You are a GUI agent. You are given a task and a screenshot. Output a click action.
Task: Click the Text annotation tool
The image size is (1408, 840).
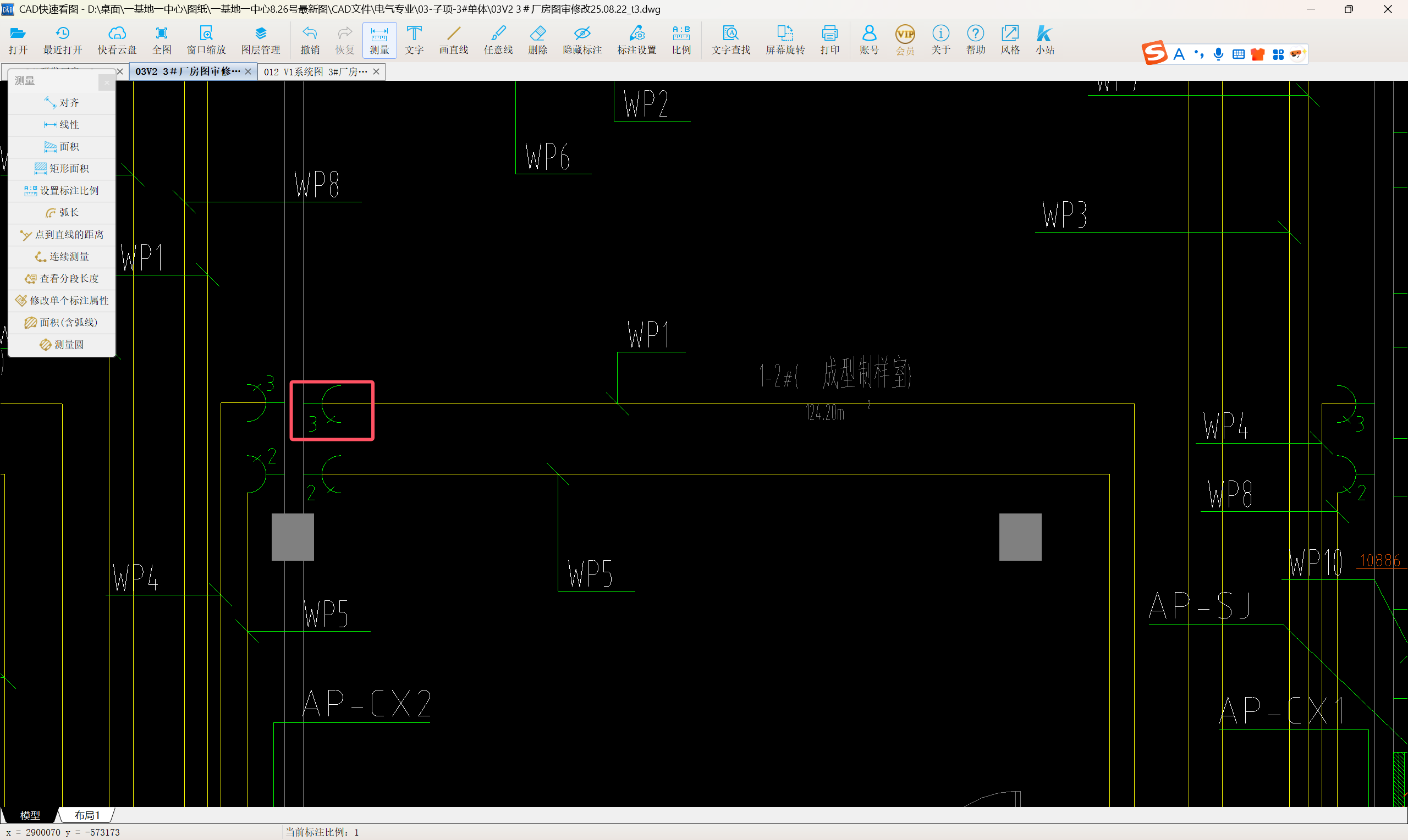(x=414, y=40)
